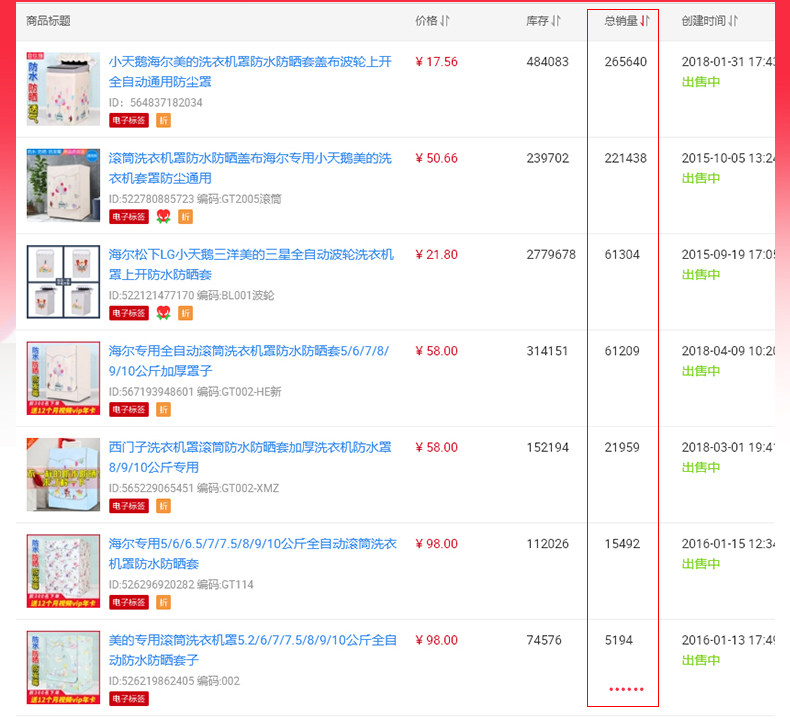Viewport: 790px width, 727px height.
Task: Click 出售中 status under 2018-01-31
Action: click(x=701, y=82)
